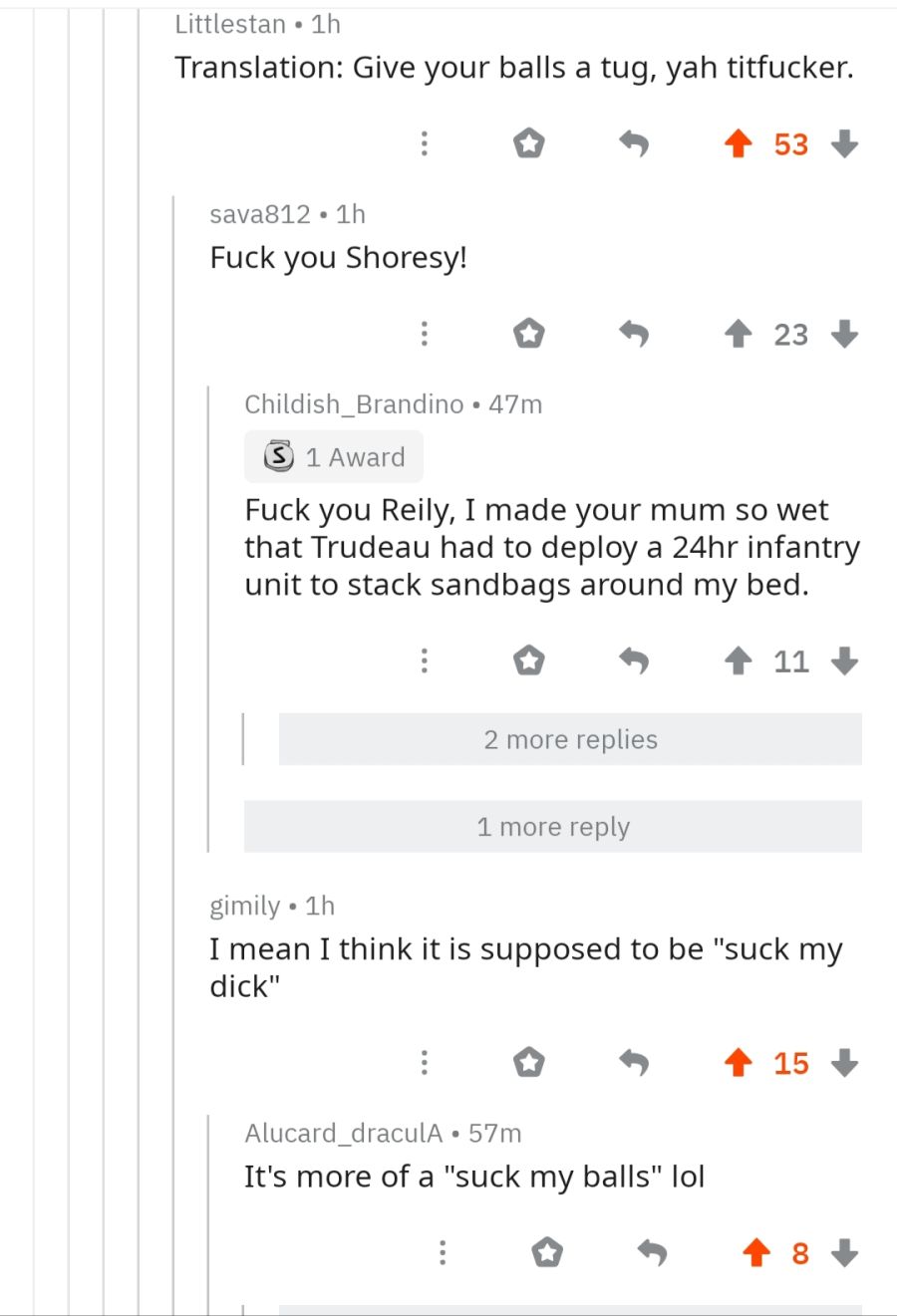Show the 1 Award badge details

[334, 457]
